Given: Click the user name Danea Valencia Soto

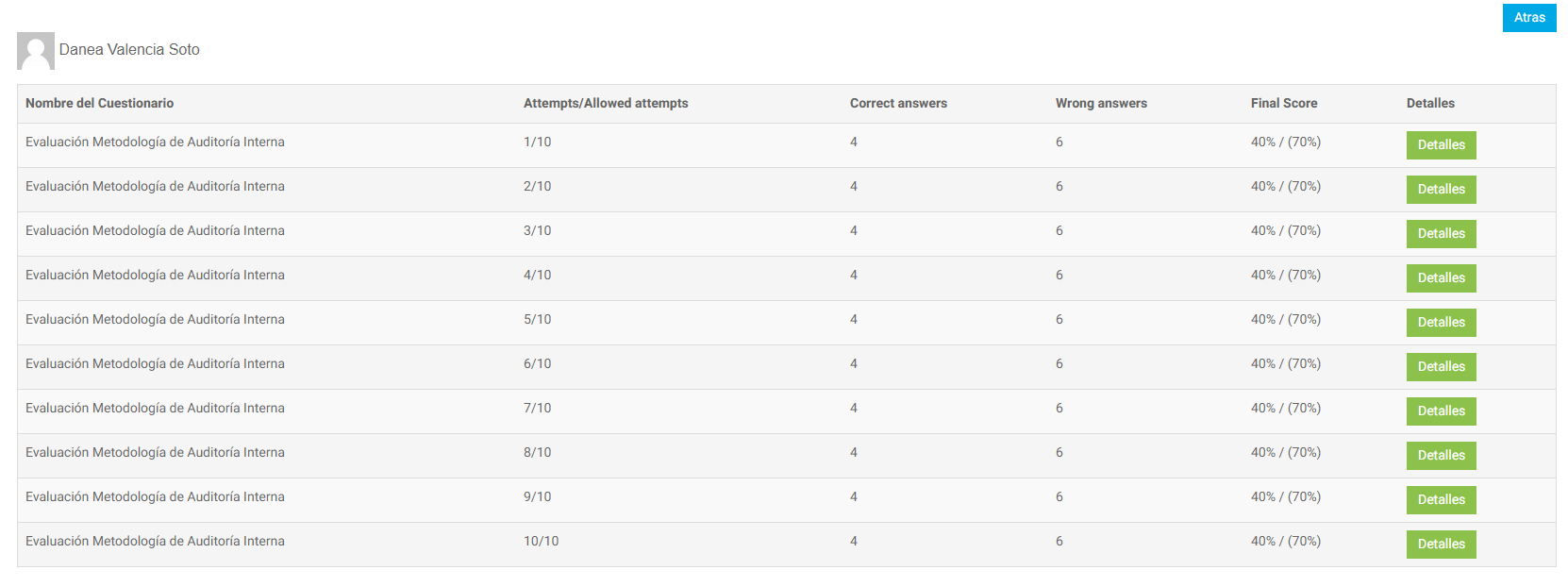Looking at the screenshot, I should (129, 50).
